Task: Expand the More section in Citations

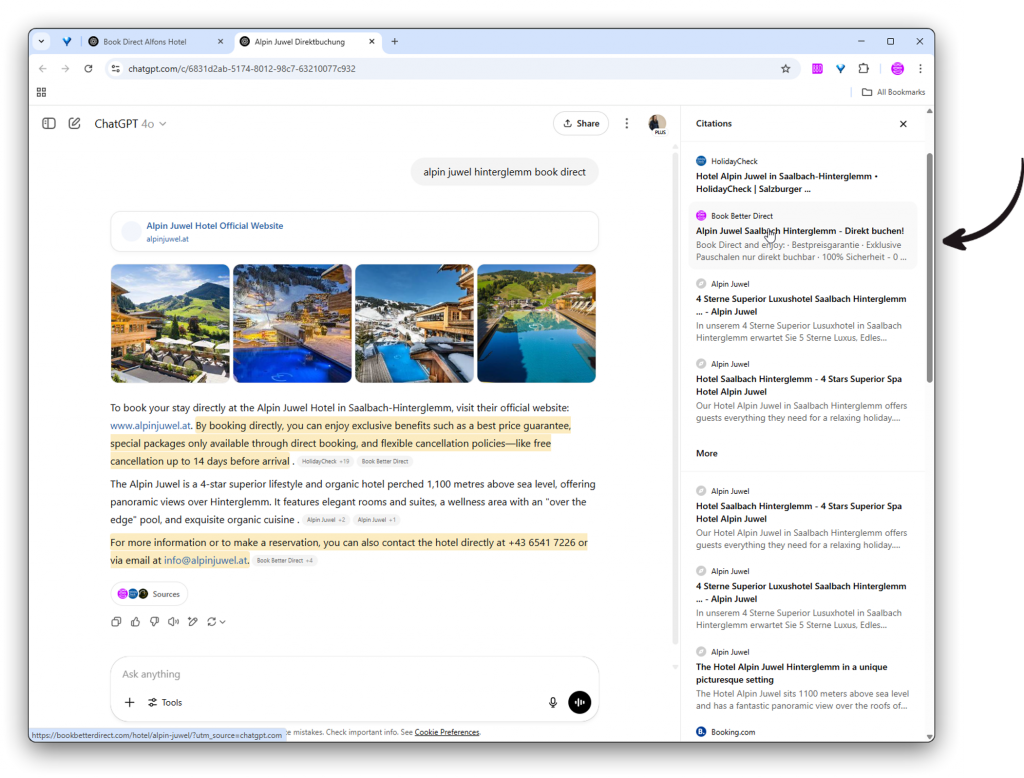Action: click(x=706, y=453)
